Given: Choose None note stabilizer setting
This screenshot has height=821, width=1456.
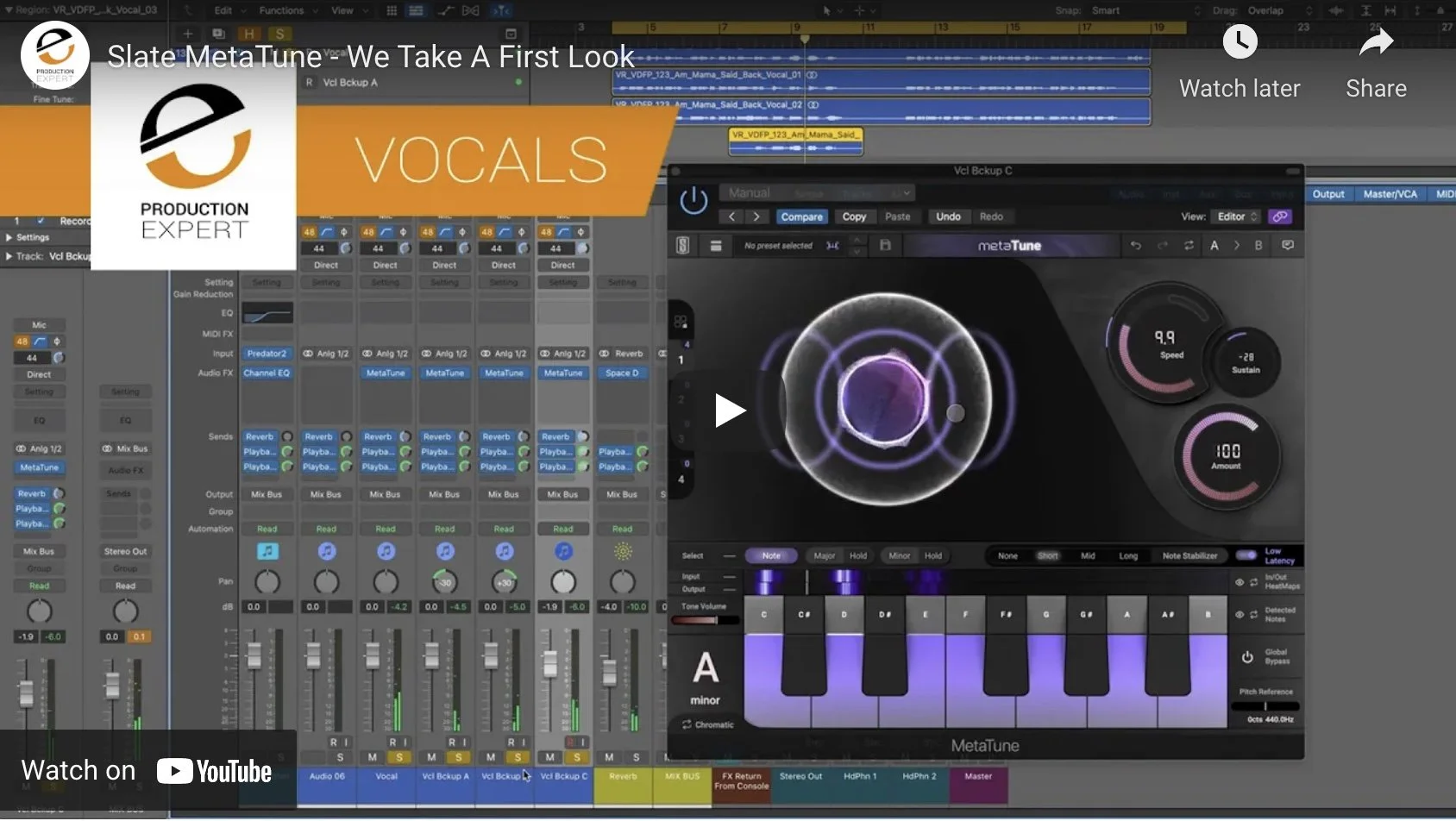Looking at the screenshot, I should (x=1007, y=556).
